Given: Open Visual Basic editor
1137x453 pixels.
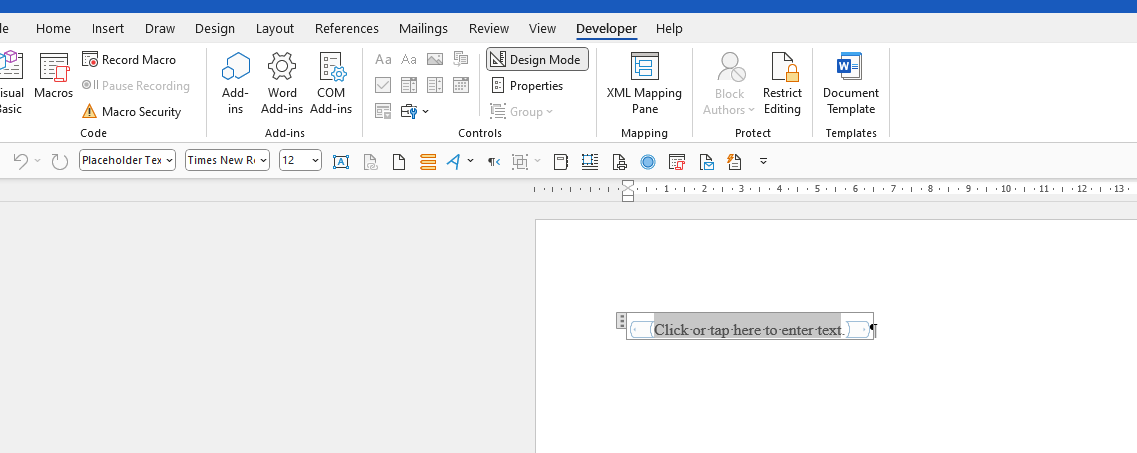Looking at the screenshot, I should pyautogui.click(x=12, y=83).
